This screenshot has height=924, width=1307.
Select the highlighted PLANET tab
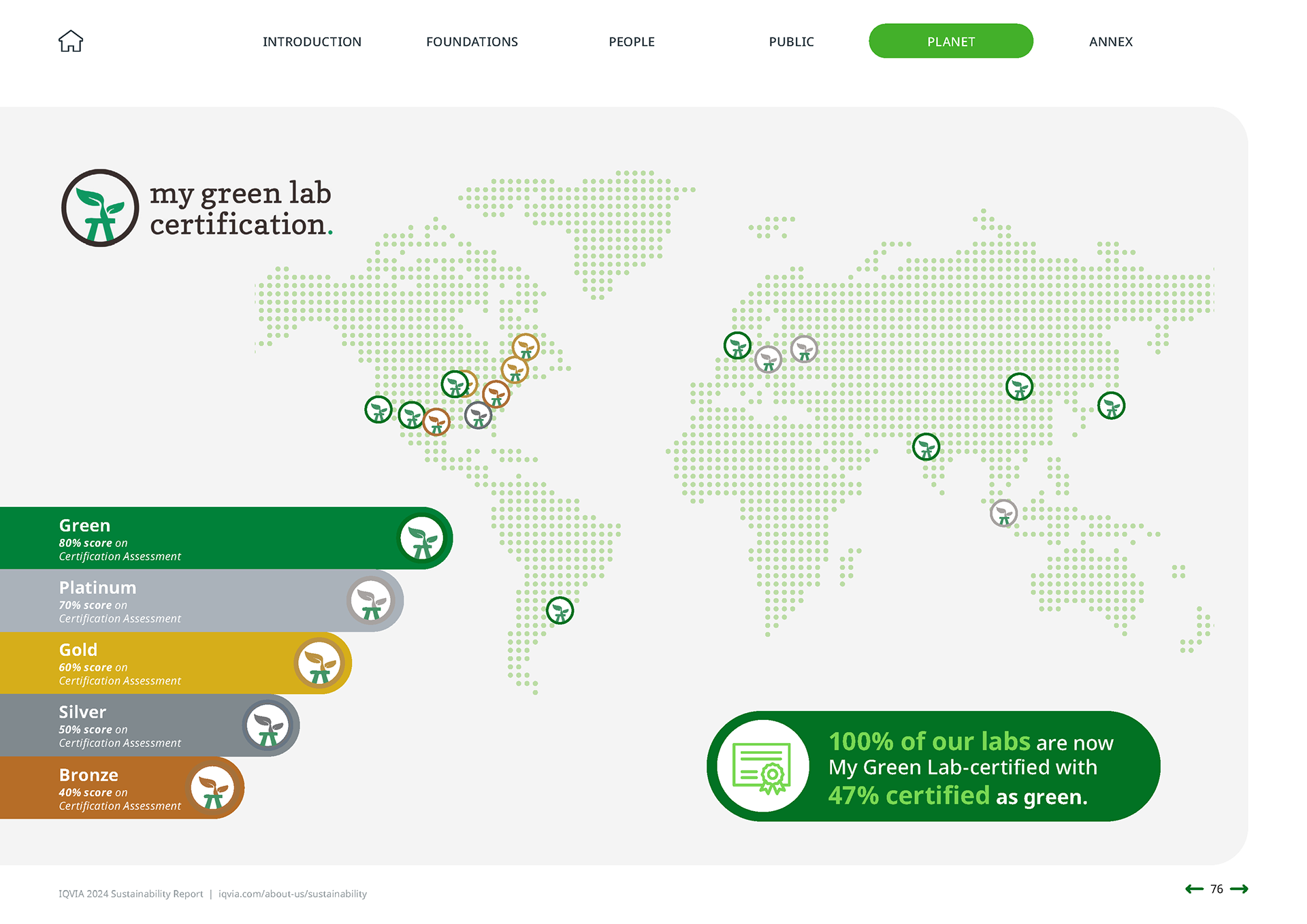[951, 41]
